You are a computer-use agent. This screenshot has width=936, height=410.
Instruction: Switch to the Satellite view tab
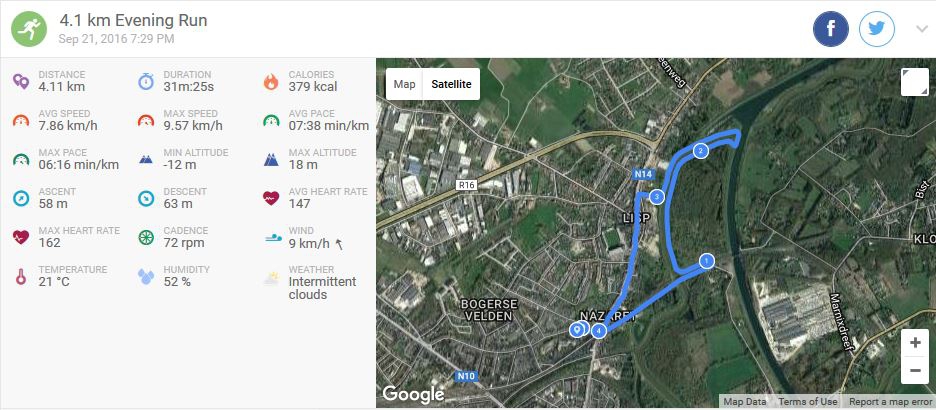[x=451, y=84]
